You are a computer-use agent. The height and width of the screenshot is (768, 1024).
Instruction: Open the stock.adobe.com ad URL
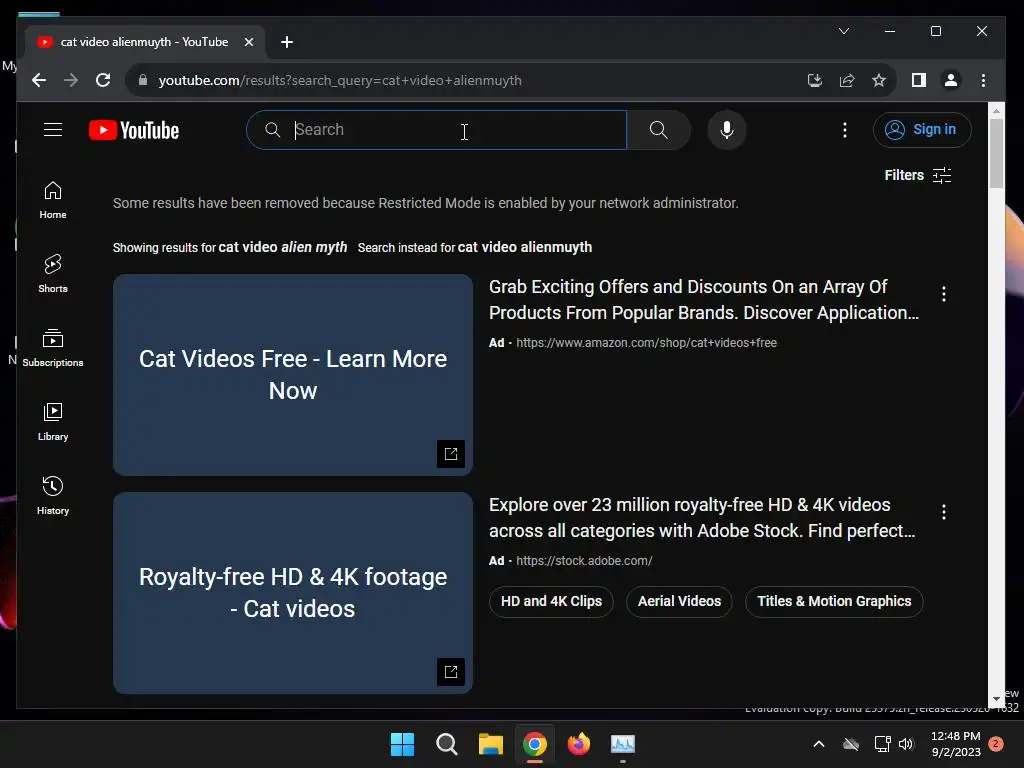[x=584, y=560]
